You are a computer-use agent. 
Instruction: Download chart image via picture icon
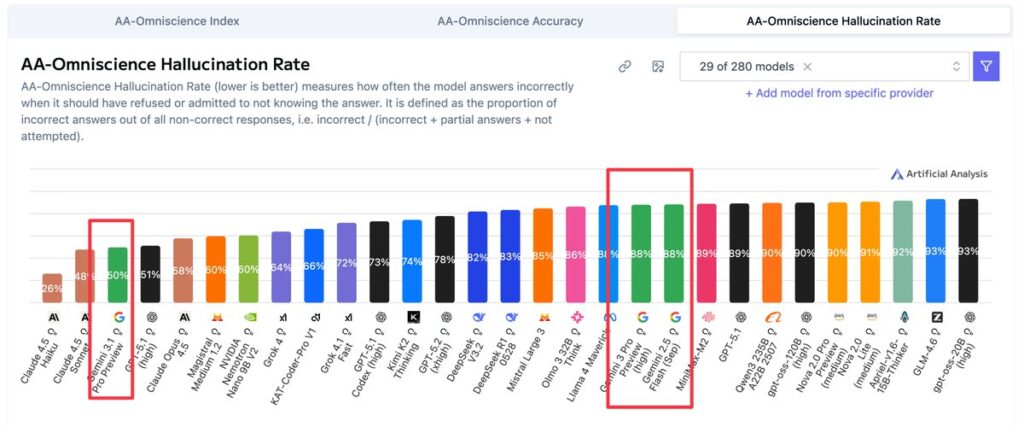(x=657, y=67)
